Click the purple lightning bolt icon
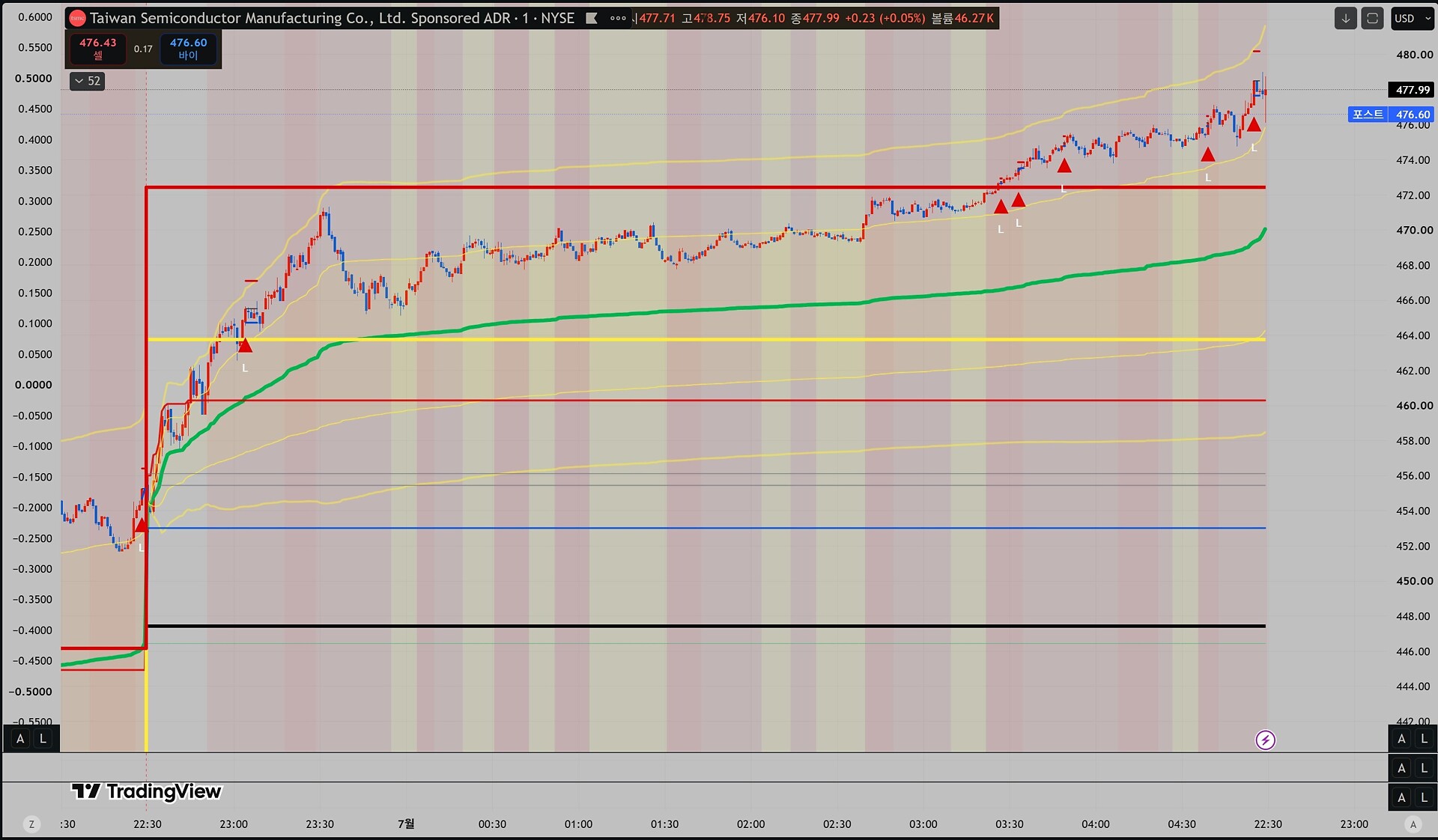1438x840 pixels. (1265, 740)
